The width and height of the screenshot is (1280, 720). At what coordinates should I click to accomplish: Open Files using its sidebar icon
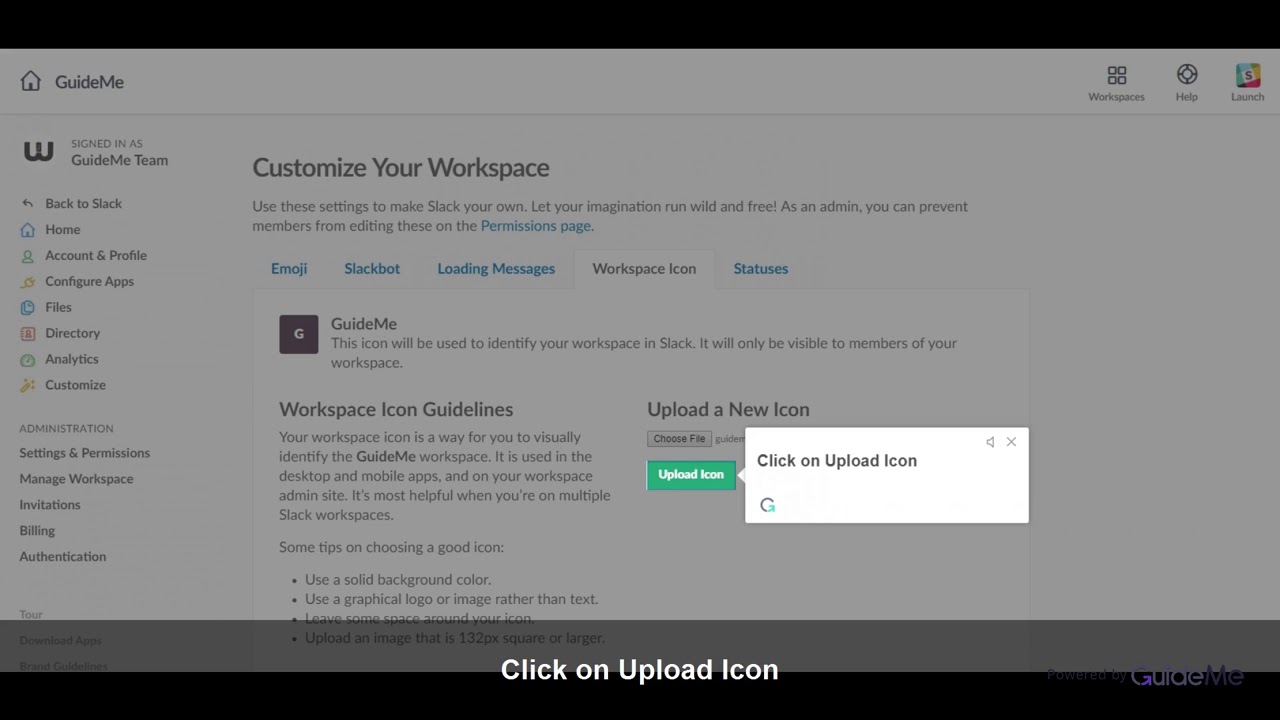point(27,307)
